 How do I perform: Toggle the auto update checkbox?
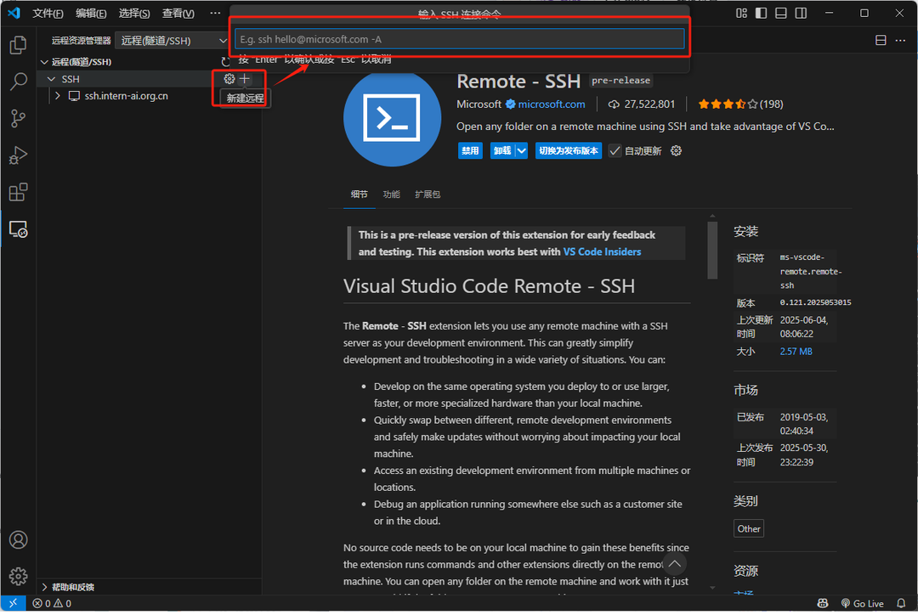coord(615,151)
